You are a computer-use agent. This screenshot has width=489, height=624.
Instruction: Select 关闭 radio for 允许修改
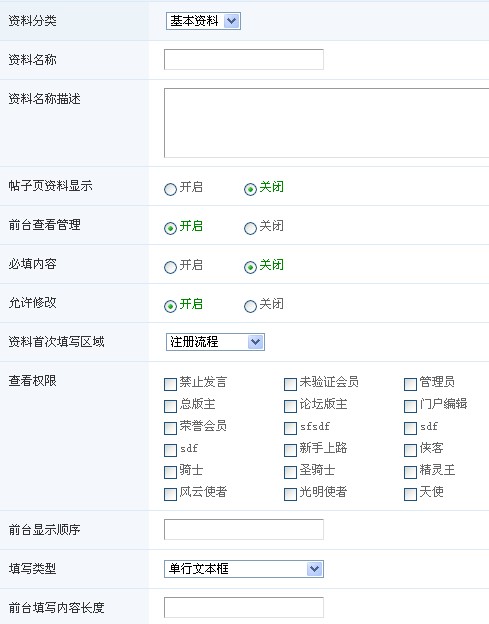(x=250, y=306)
